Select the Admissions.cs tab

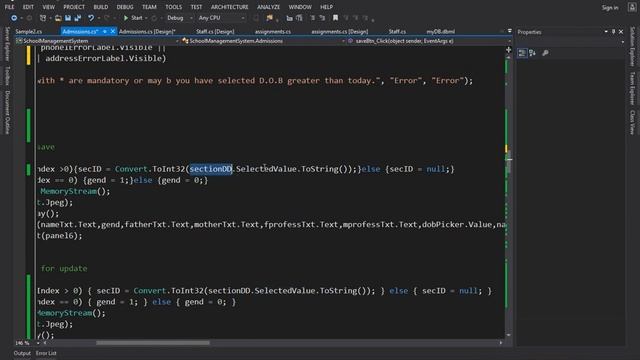[x=80, y=31]
